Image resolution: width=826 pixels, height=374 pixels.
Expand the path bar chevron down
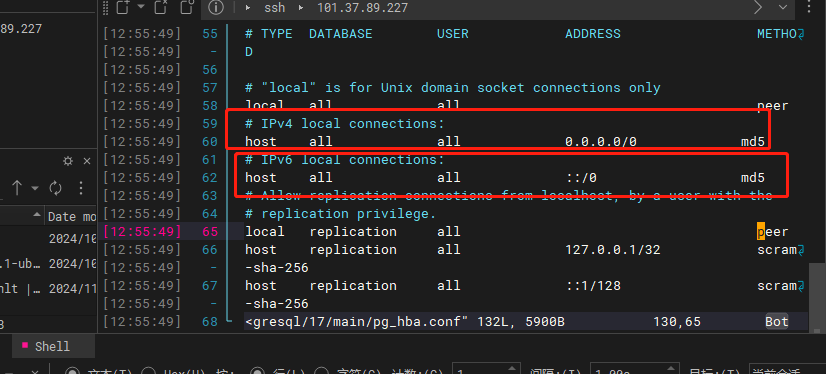point(782,7)
